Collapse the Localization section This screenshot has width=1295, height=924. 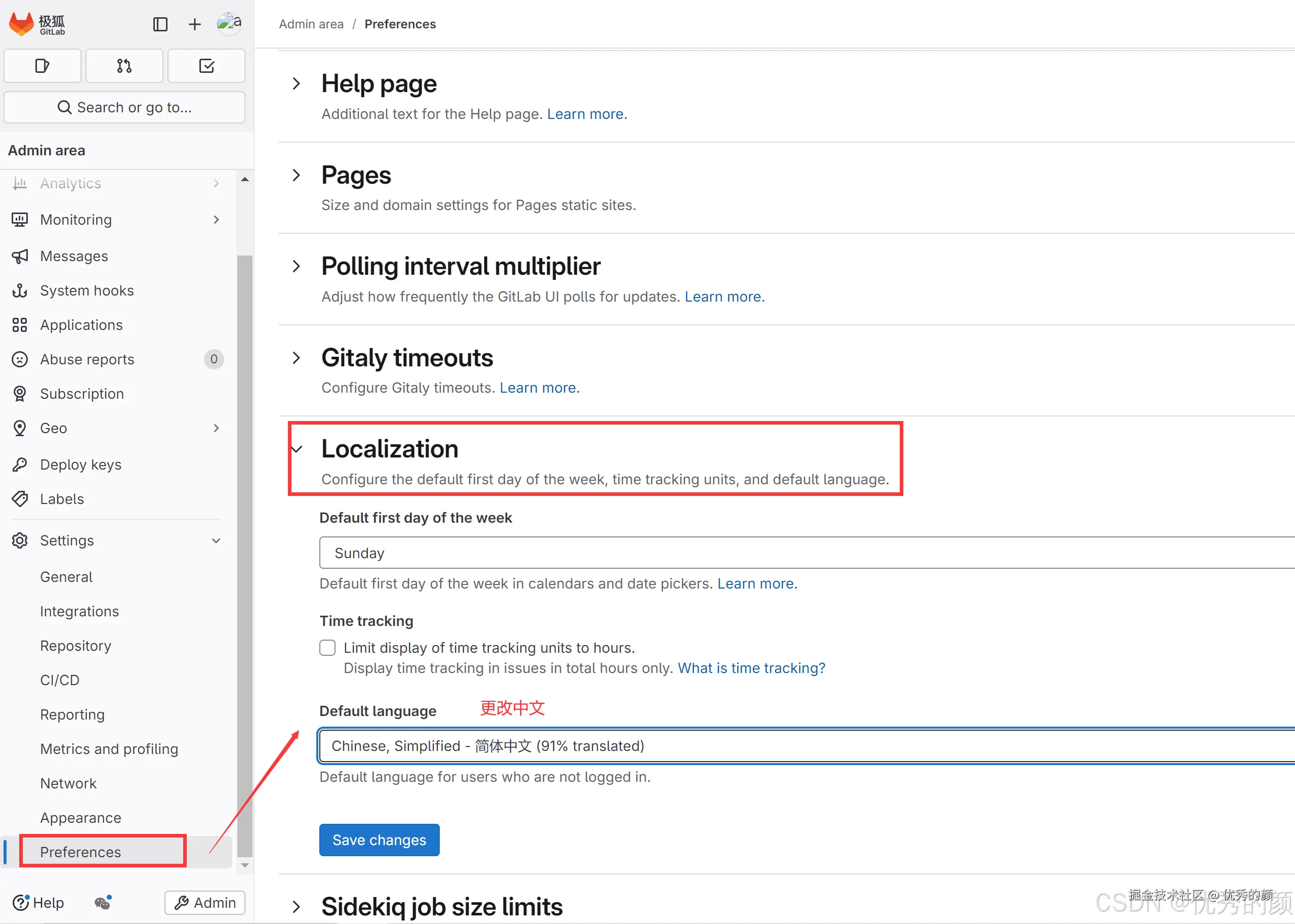(297, 449)
